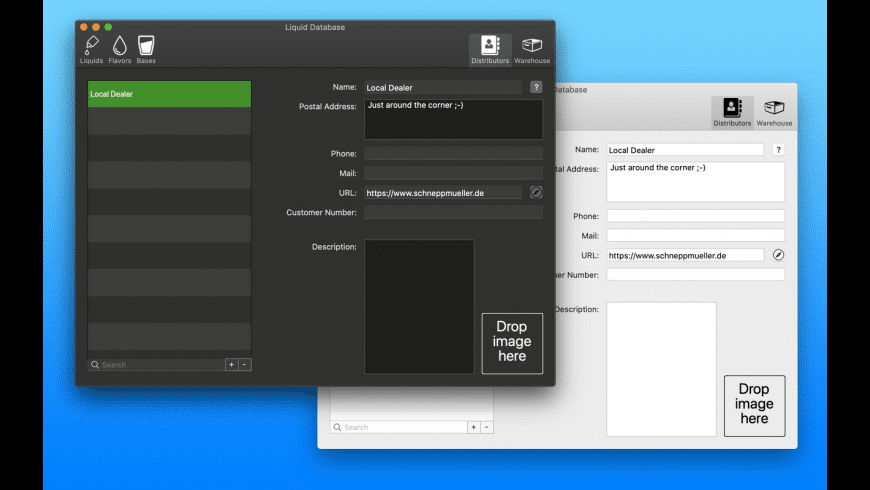Screen dimensions: 870x490
Task: Click the search magnifier icon in light window
Action: click(x=337, y=427)
